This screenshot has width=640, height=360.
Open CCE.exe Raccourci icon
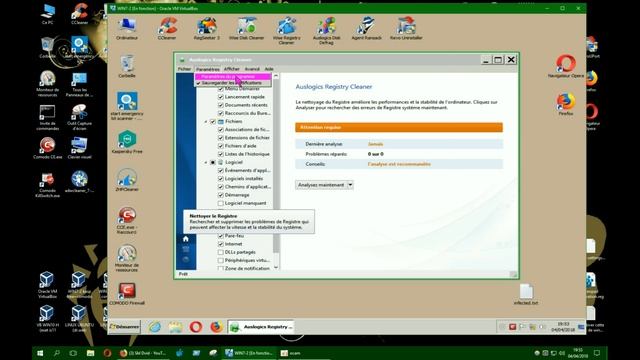[127, 220]
